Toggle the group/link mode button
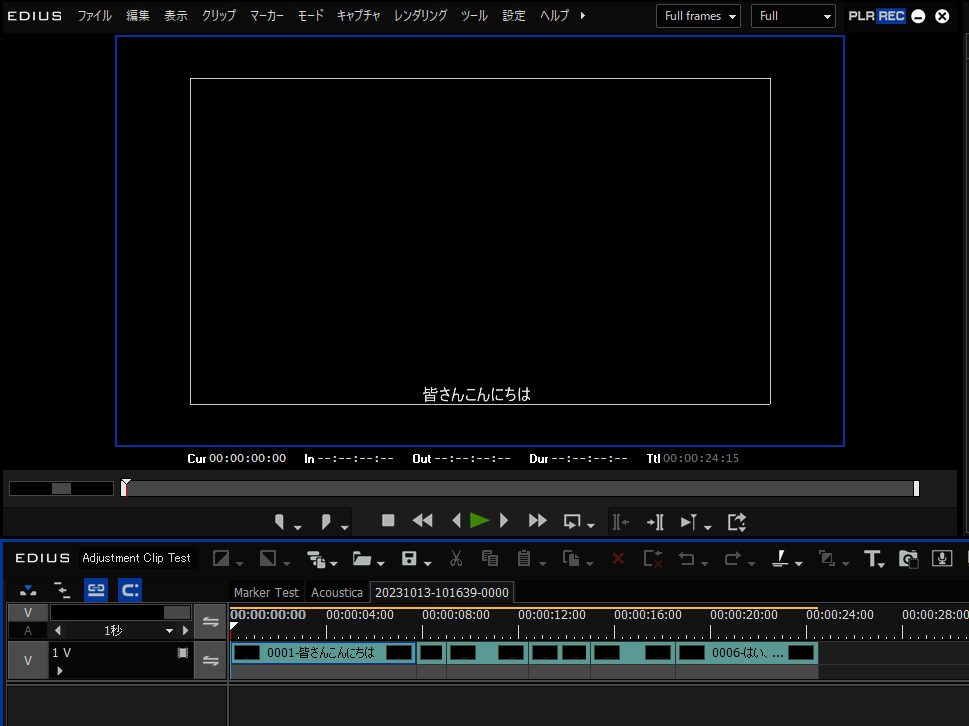The height and width of the screenshot is (726, 969). click(96, 590)
